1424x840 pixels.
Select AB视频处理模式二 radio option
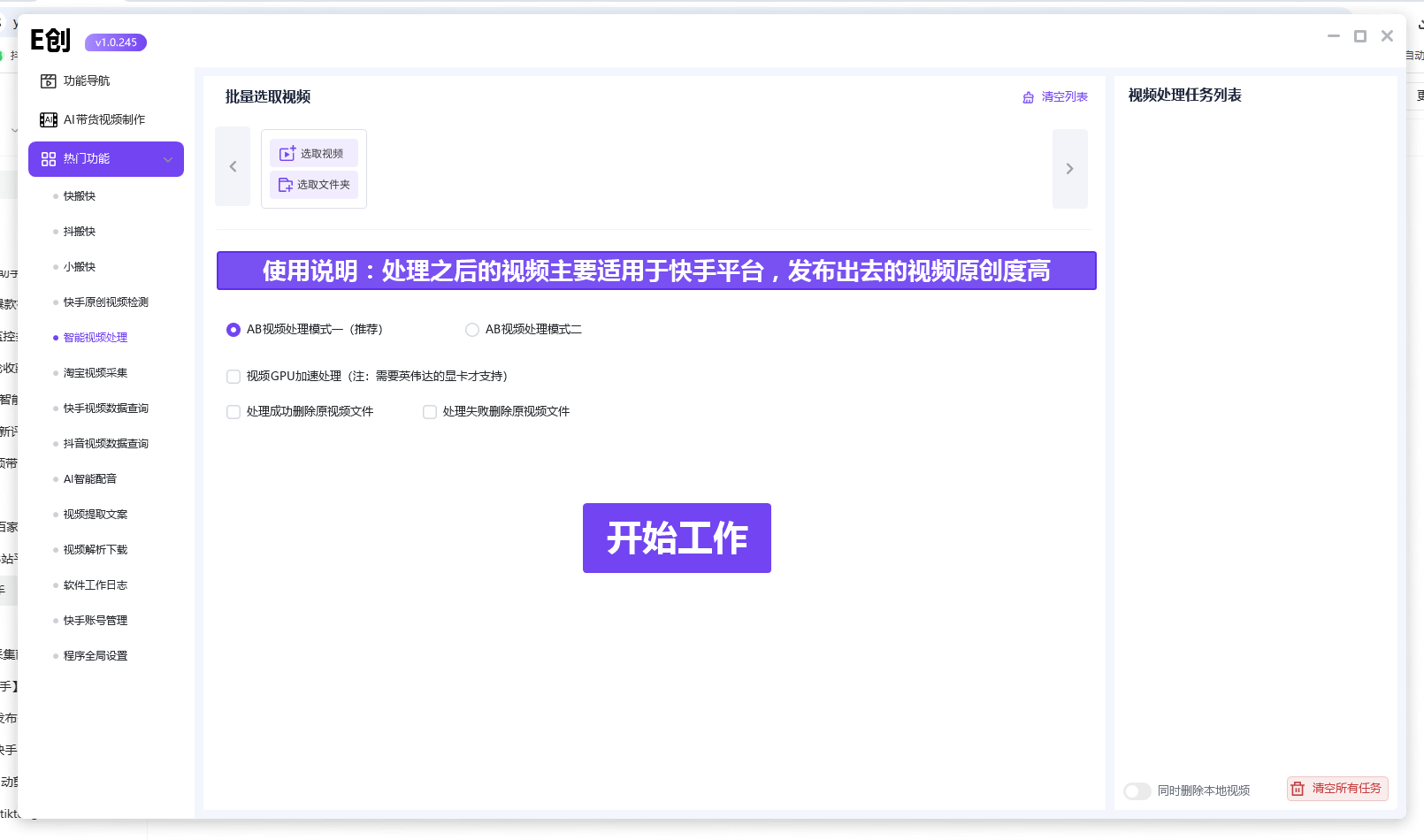click(x=472, y=330)
